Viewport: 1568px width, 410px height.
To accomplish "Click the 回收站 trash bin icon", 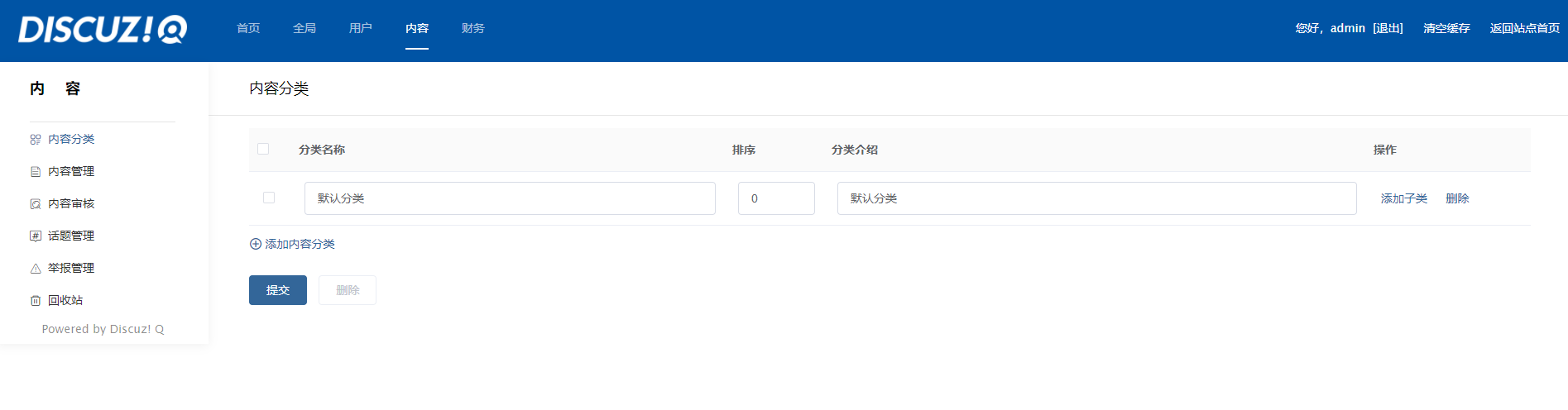I will click(36, 301).
